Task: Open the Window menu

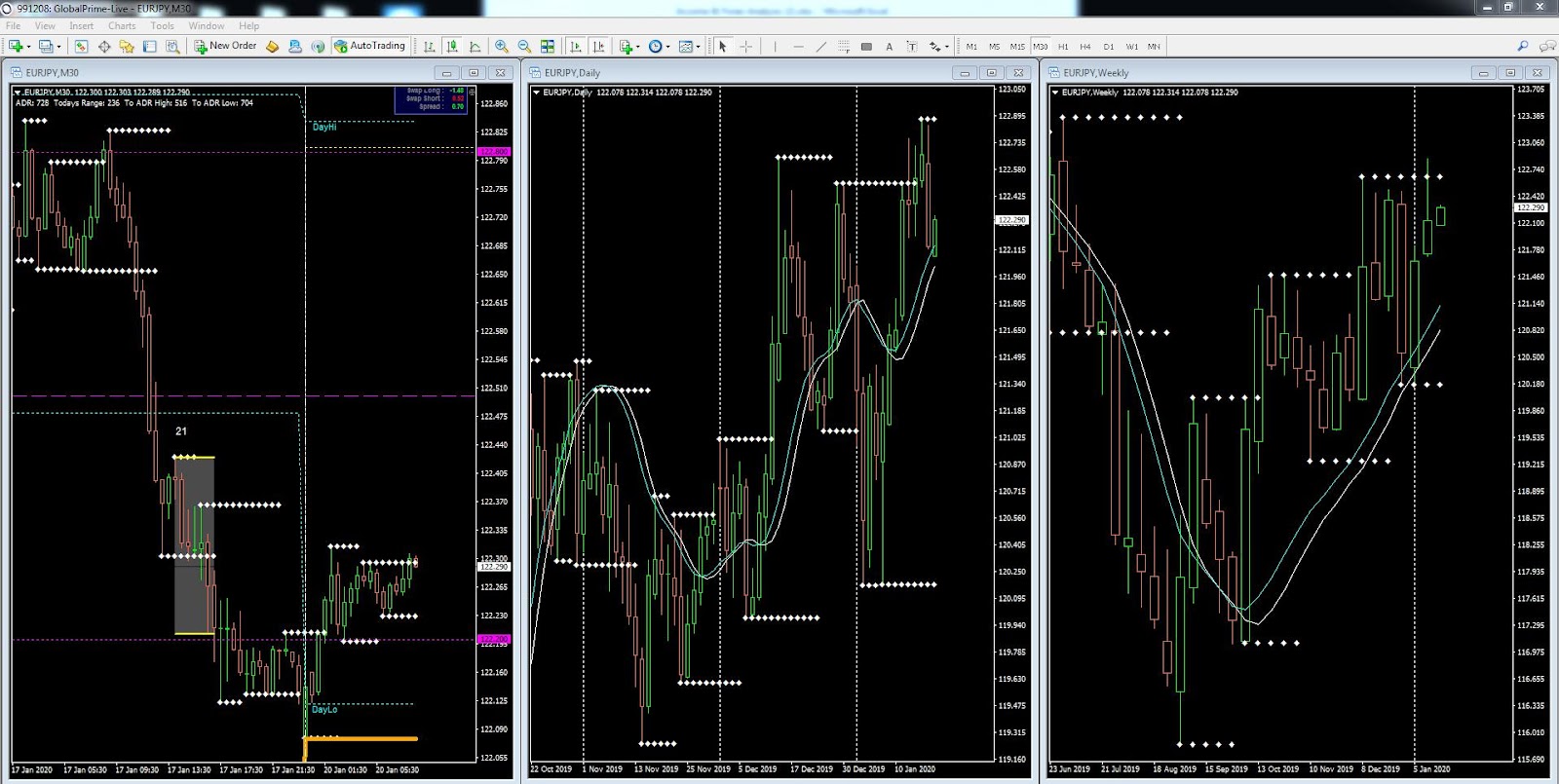Action: tap(207, 25)
